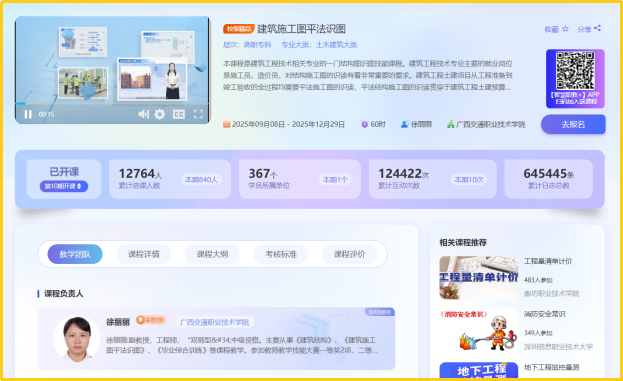Click the 12764 累计选课人数 statistic

(140, 178)
